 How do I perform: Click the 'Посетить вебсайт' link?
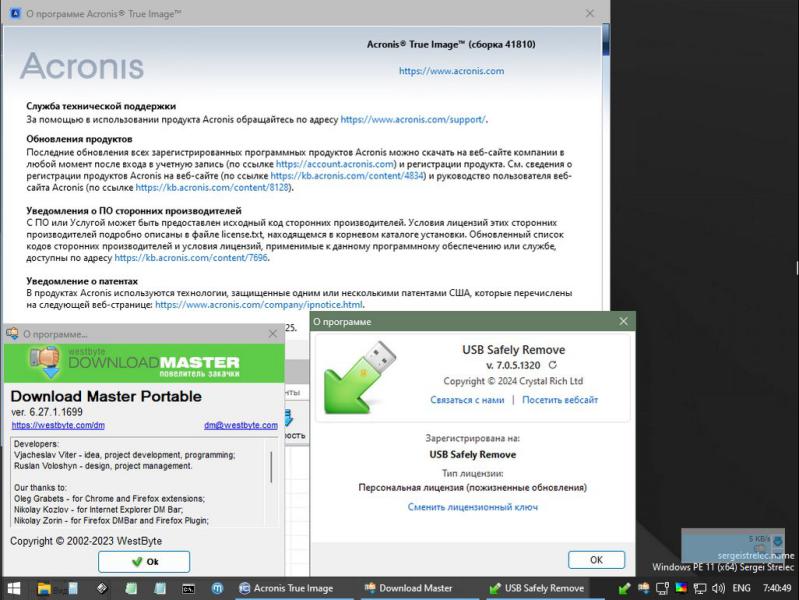click(560, 400)
